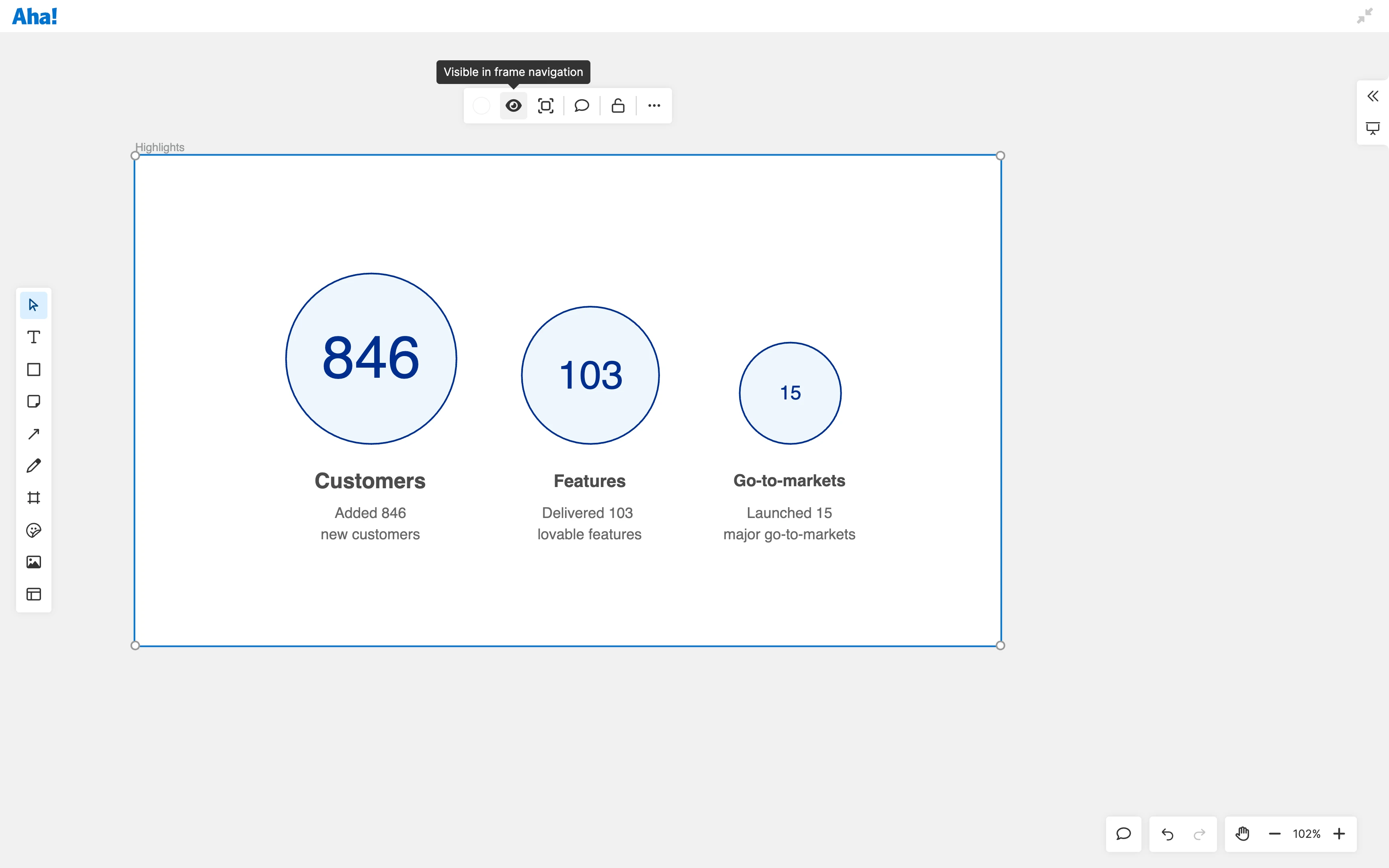Open the Templates panel
1389x868 pixels.
33,594
